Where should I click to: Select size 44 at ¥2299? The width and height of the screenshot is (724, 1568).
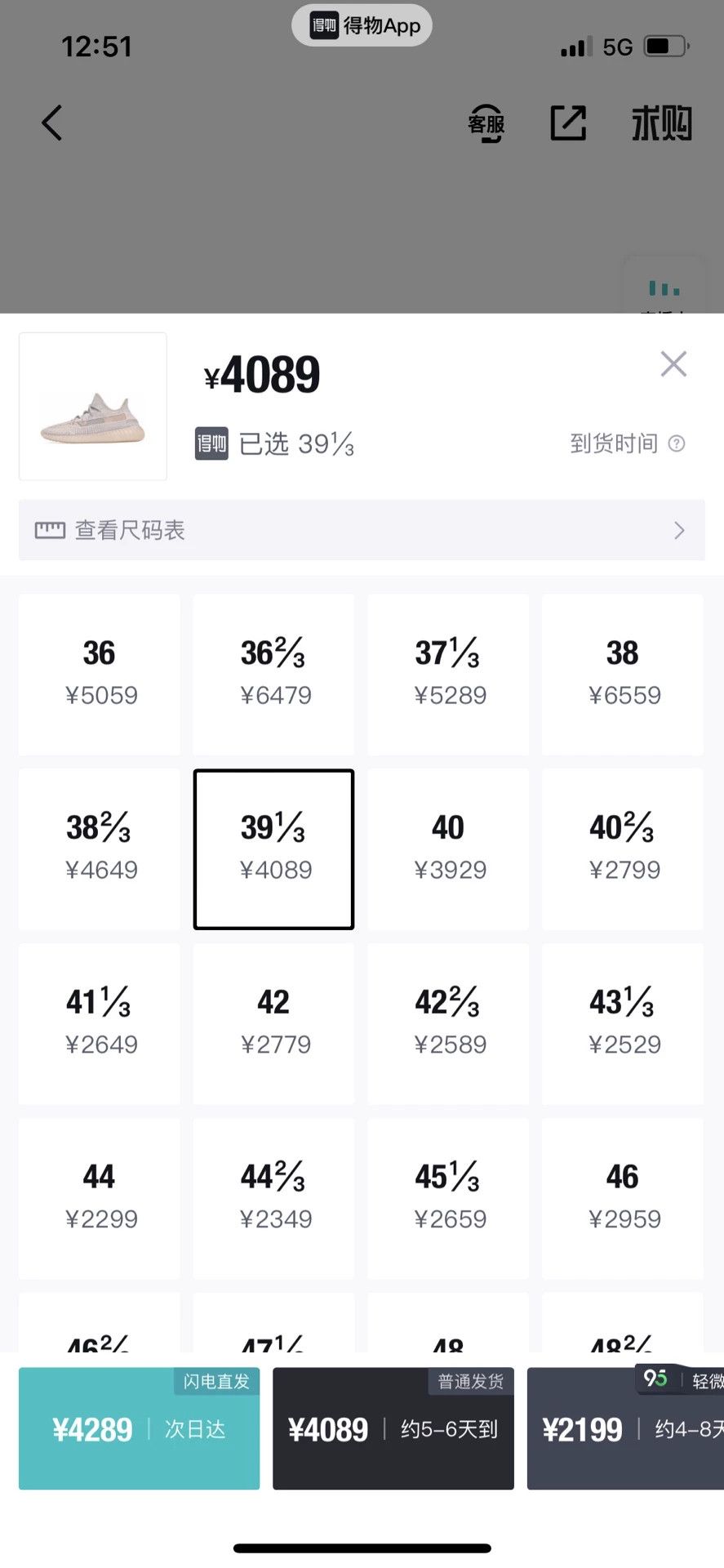[x=100, y=1198]
